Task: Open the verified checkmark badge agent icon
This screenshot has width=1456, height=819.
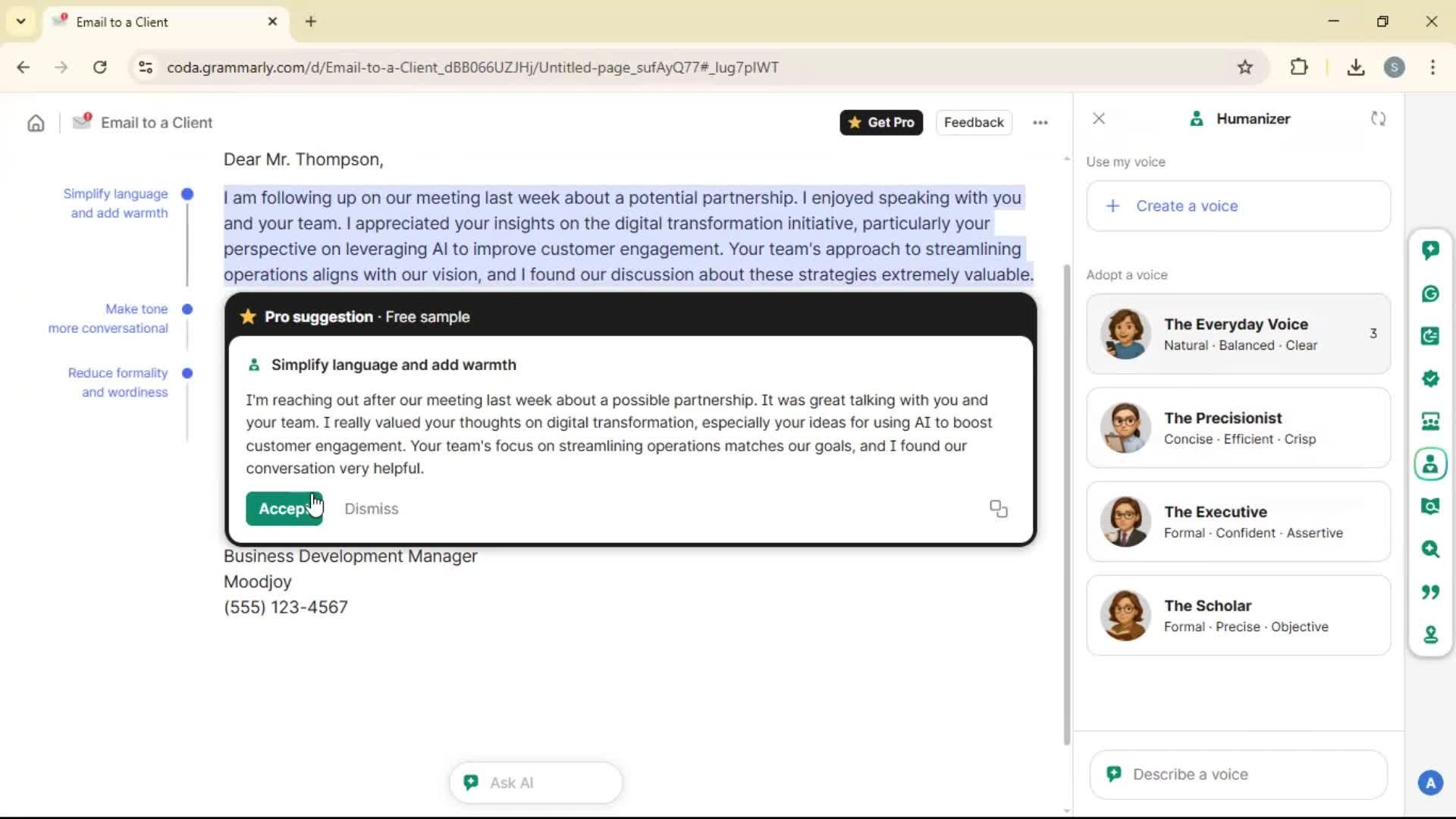Action: [1430, 378]
